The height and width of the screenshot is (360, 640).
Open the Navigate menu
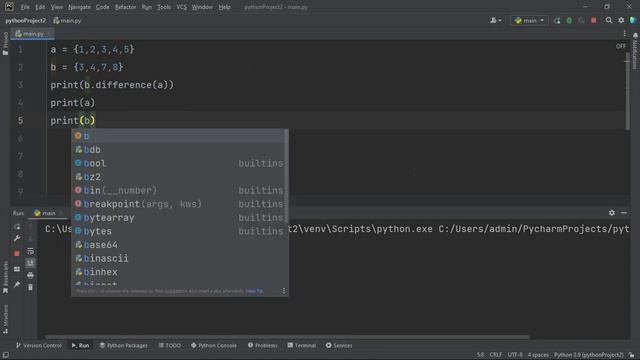79,7
